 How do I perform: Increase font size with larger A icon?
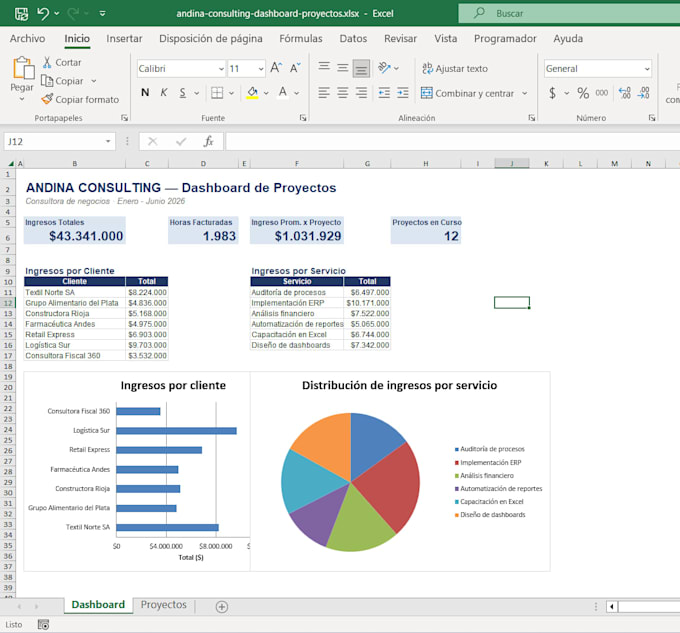coord(276,68)
